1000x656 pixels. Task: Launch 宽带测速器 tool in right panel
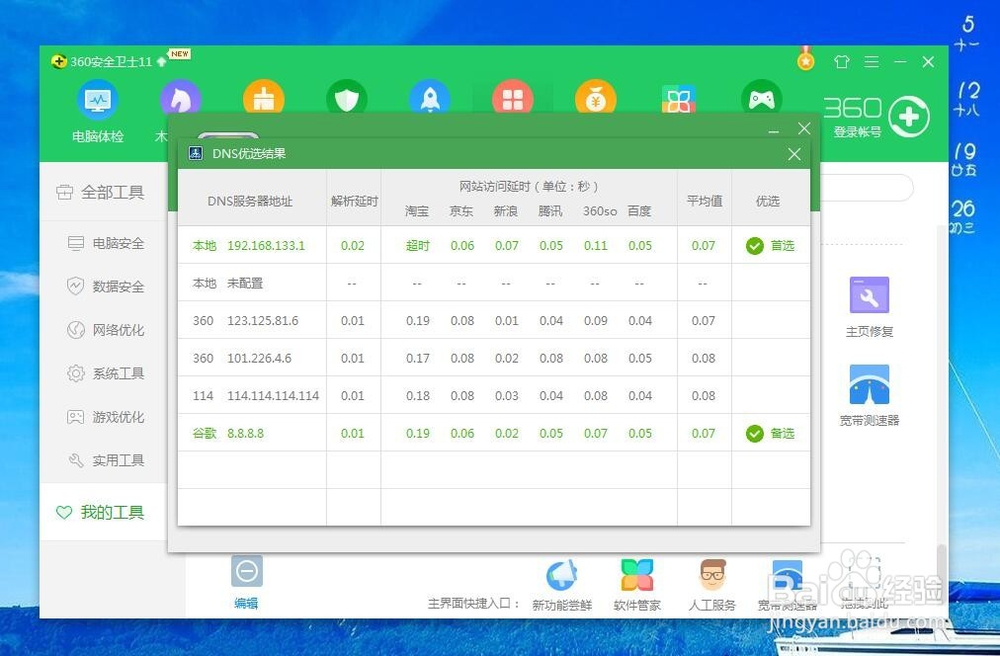pos(869,395)
